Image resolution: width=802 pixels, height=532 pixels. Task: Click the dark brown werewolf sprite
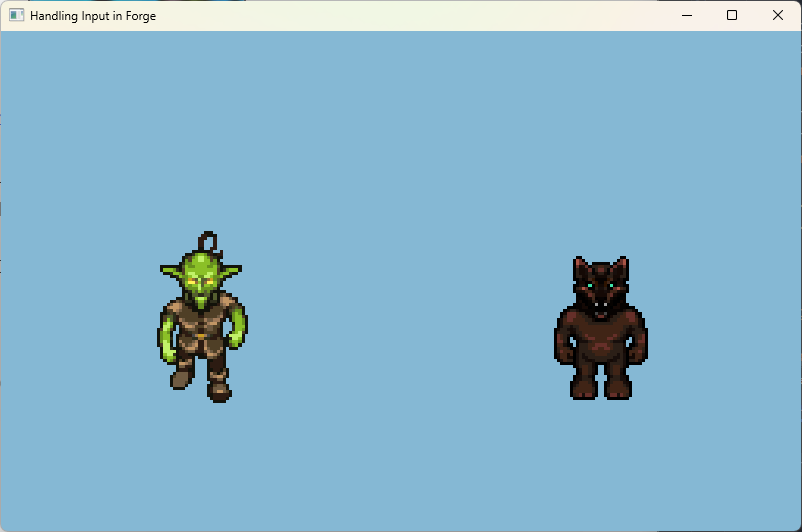click(600, 330)
